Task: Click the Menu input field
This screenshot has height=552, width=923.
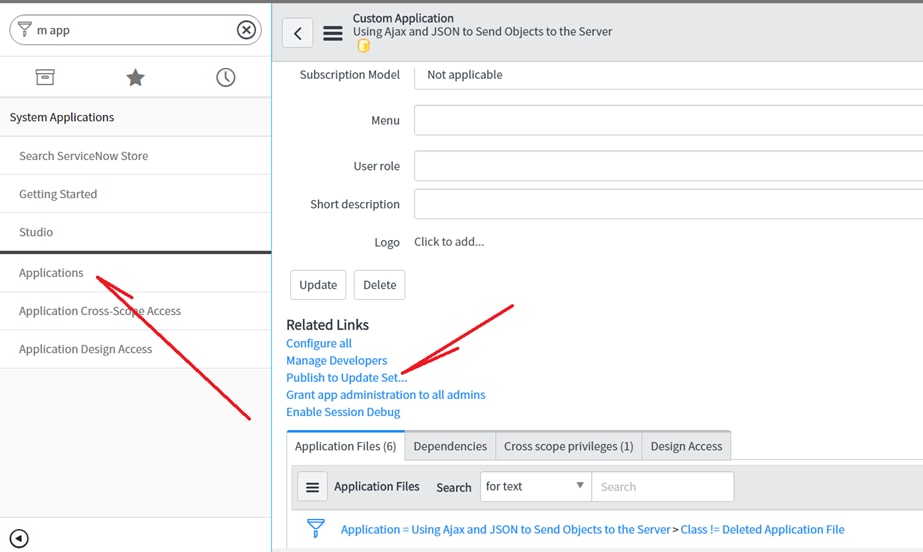Action: 668,120
